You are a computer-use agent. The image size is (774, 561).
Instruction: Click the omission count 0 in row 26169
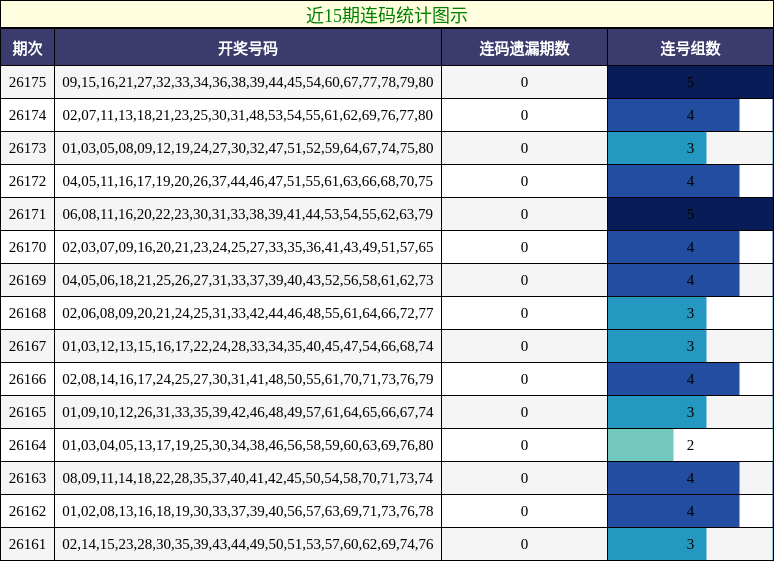[x=524, y=280]
